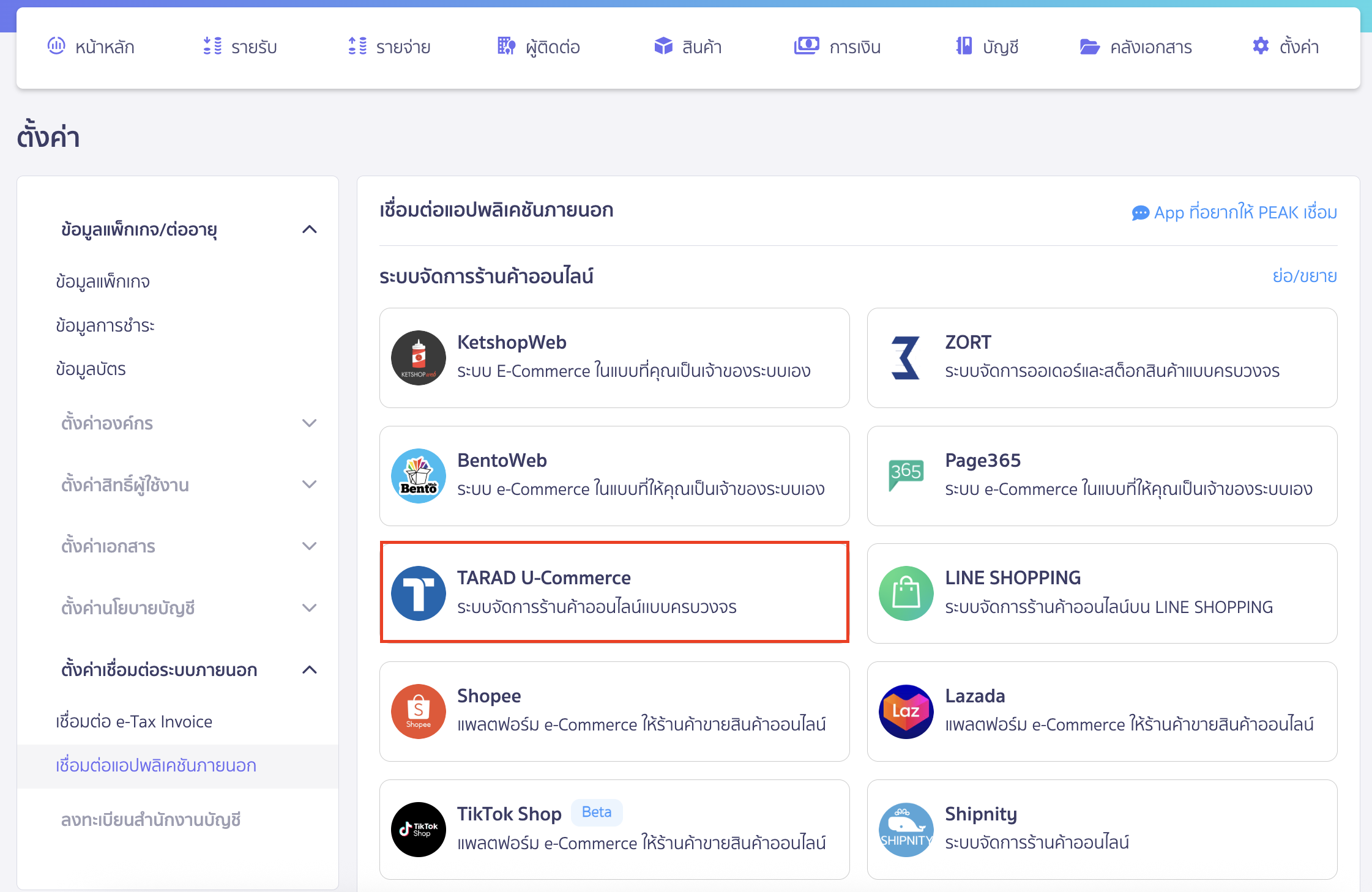
Task: Collapse the ข้อมูลแพ็กเกจ/ต่ออายุ section
Action: tap(310, 229)
